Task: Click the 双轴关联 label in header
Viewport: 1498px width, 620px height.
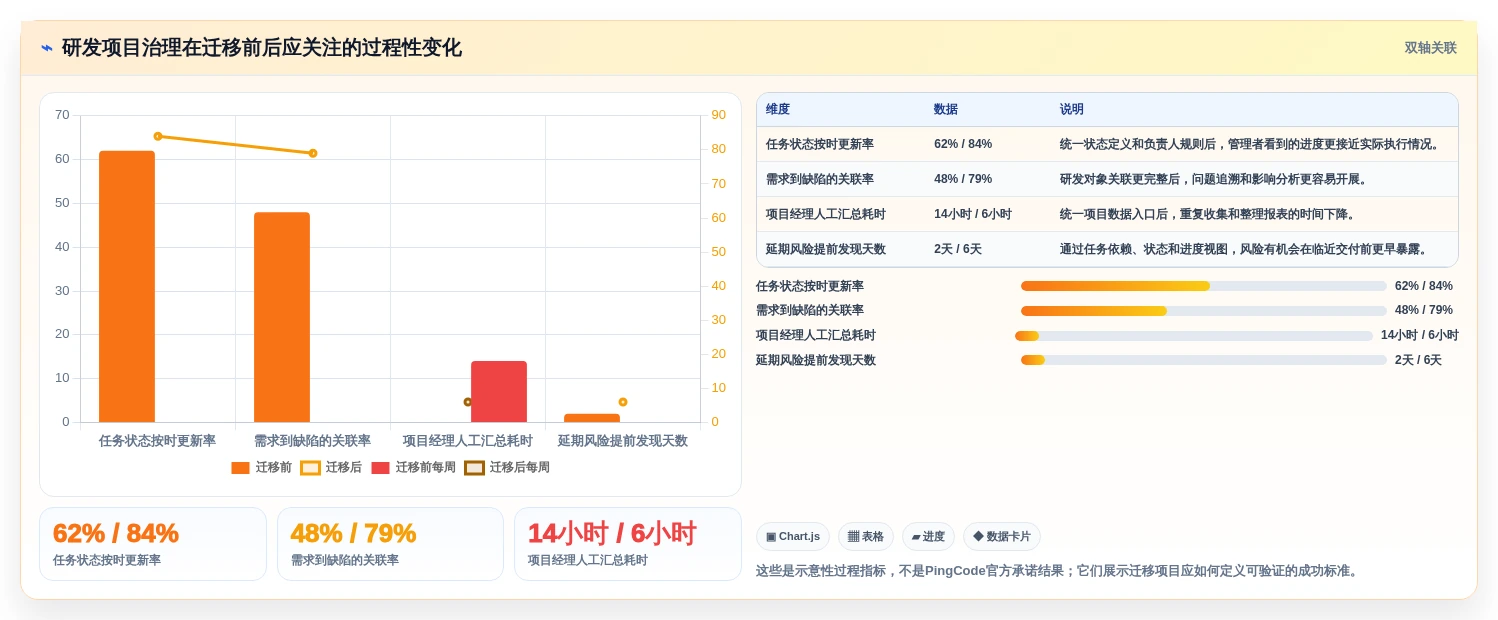Action: [1430, 48]
